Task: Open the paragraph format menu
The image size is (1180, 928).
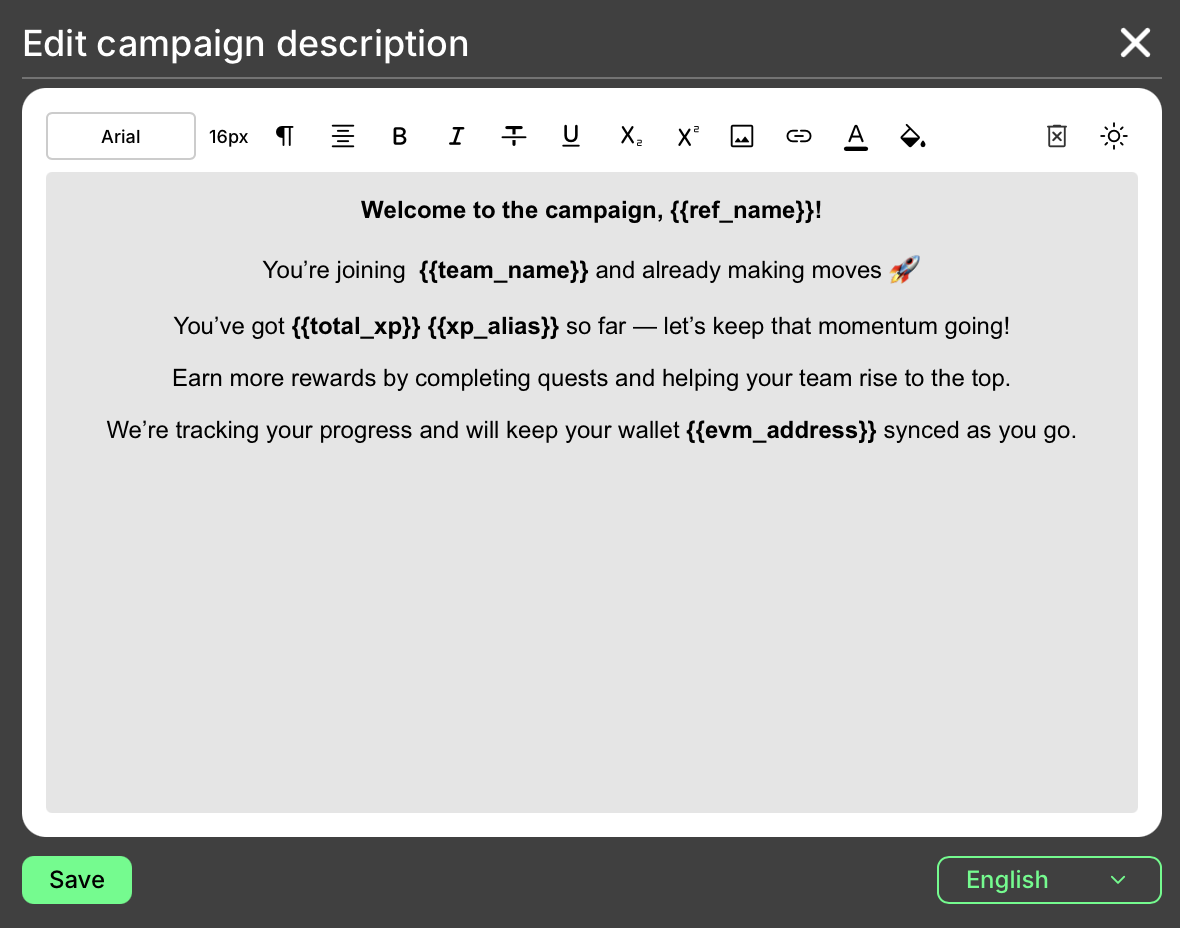Action: click(x=285, y=137)
